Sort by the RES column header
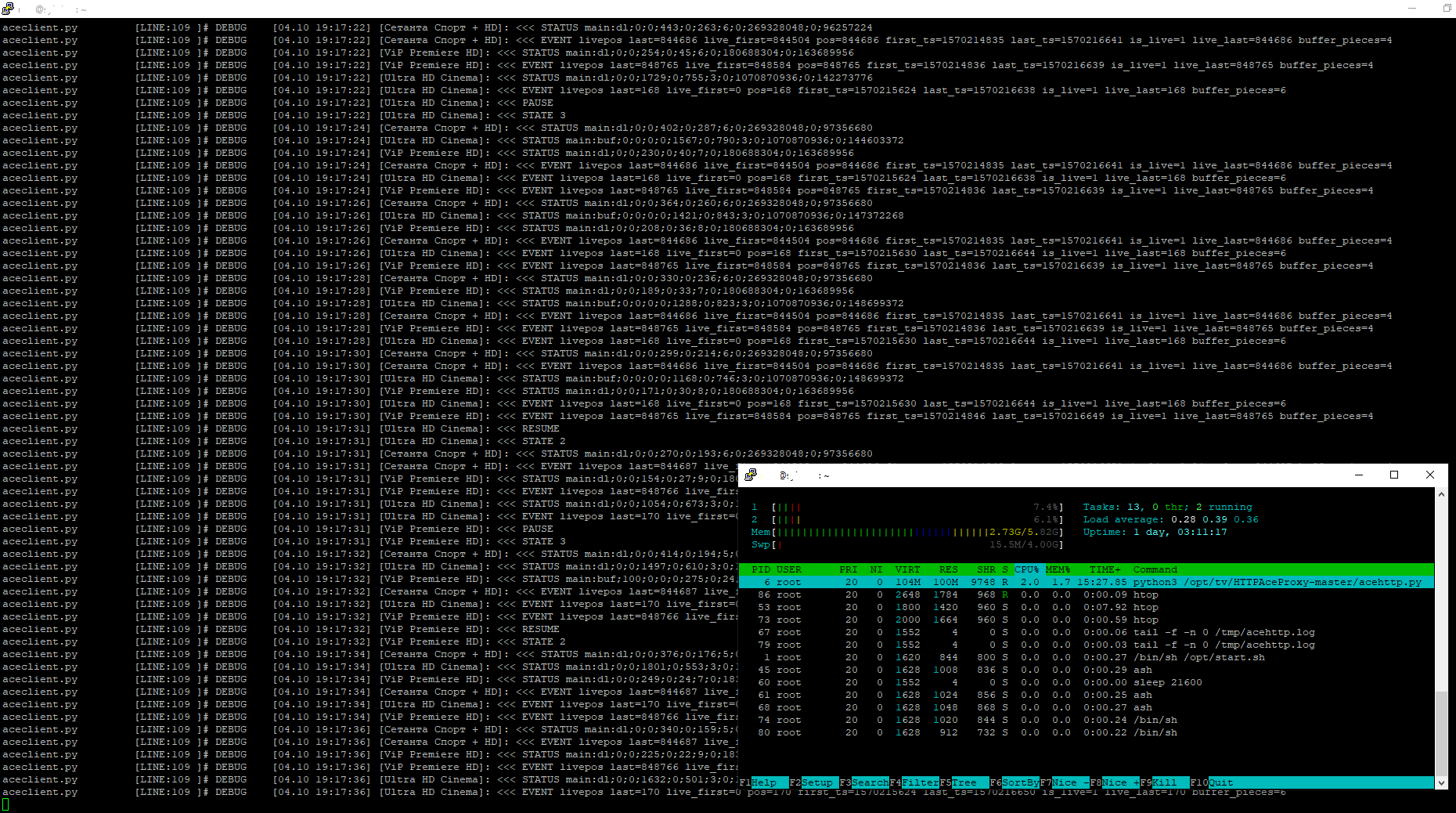 (949, 569)
